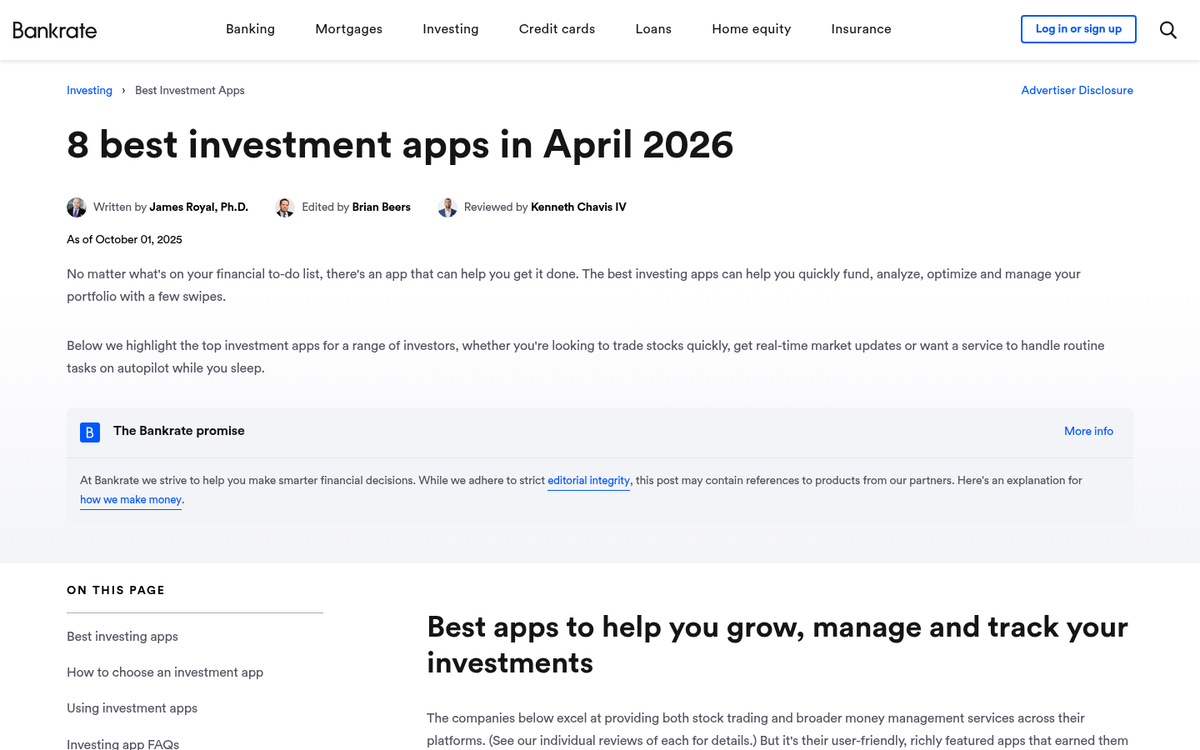Image resolution: width=1200 pixels, height=750 pixels.
Task: Open the editorial integrity link
Action: 588,480
